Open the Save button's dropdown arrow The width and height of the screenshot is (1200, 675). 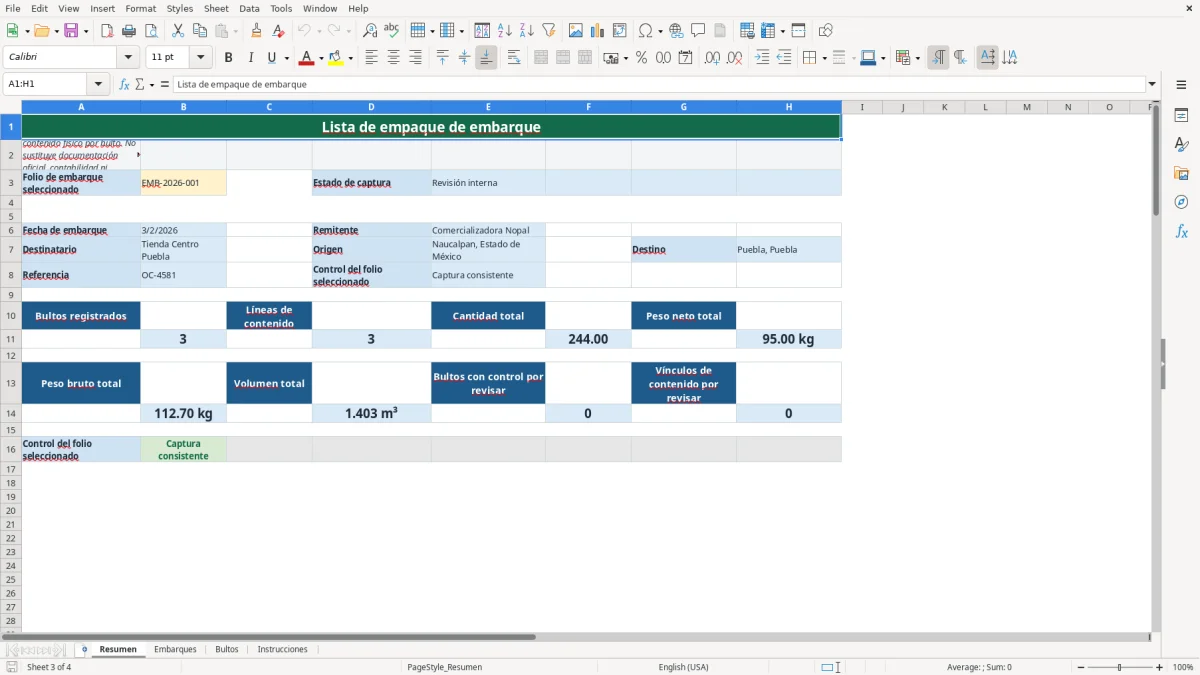click(86, 31)
